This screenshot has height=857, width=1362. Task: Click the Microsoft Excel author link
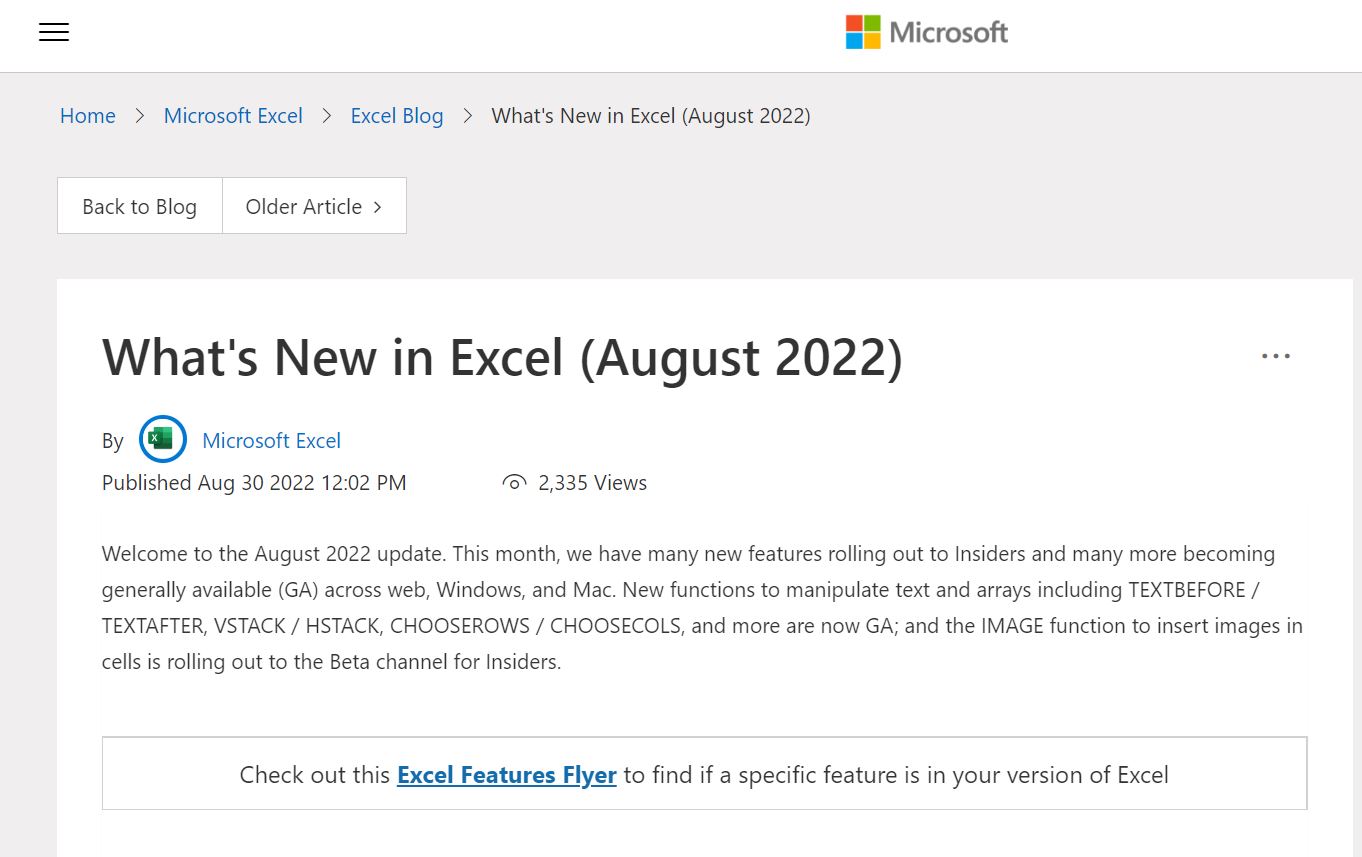[271, 440]
